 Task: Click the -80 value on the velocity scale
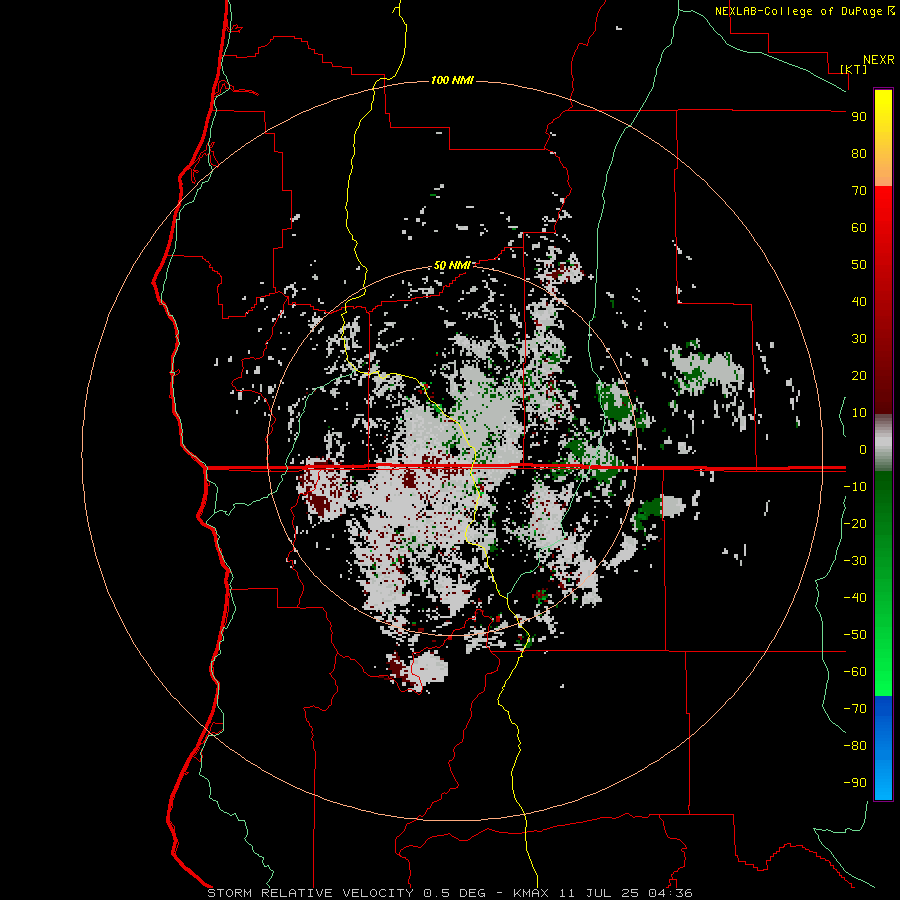[855, 746]
